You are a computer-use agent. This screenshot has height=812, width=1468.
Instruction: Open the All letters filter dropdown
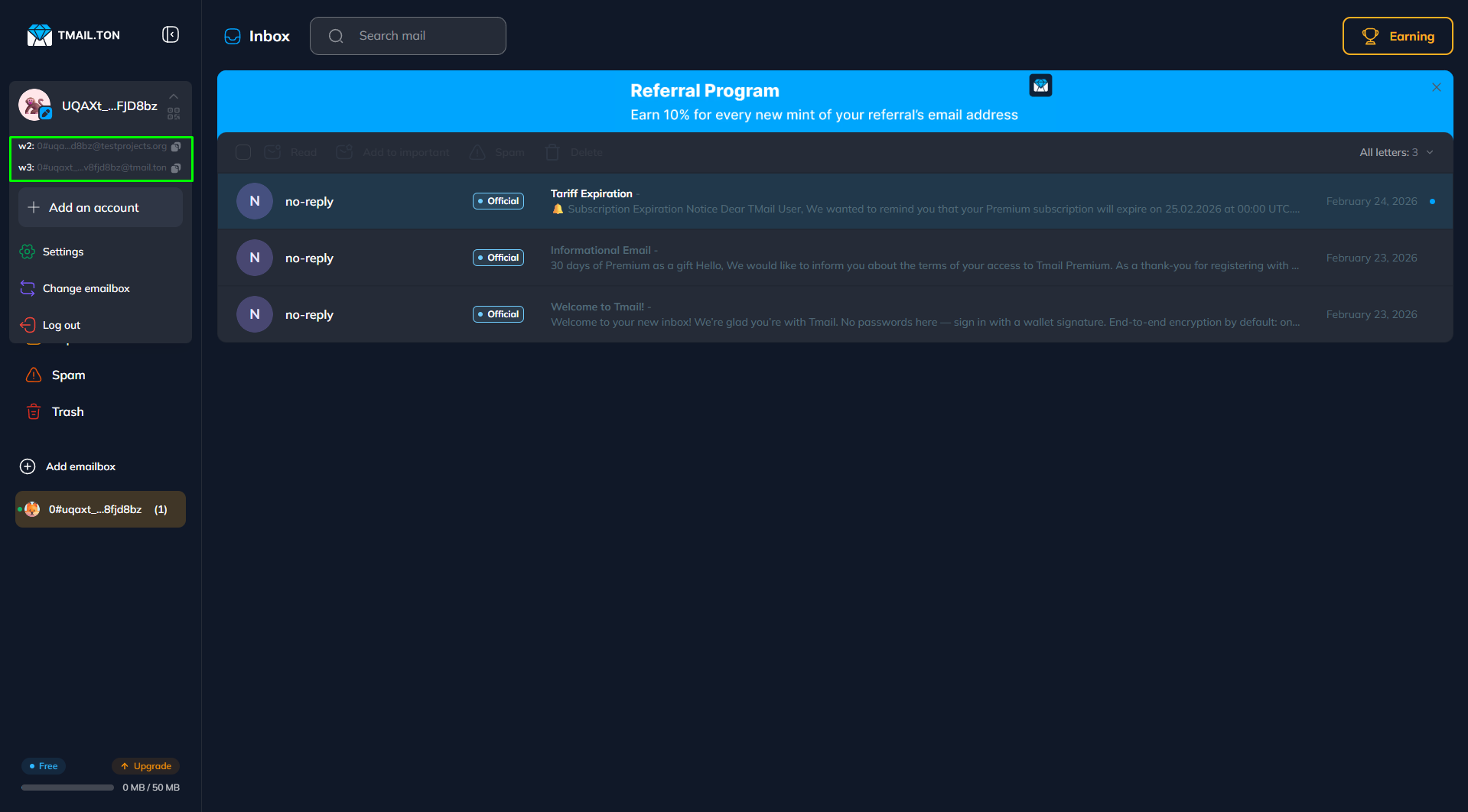coord(1395,152)
